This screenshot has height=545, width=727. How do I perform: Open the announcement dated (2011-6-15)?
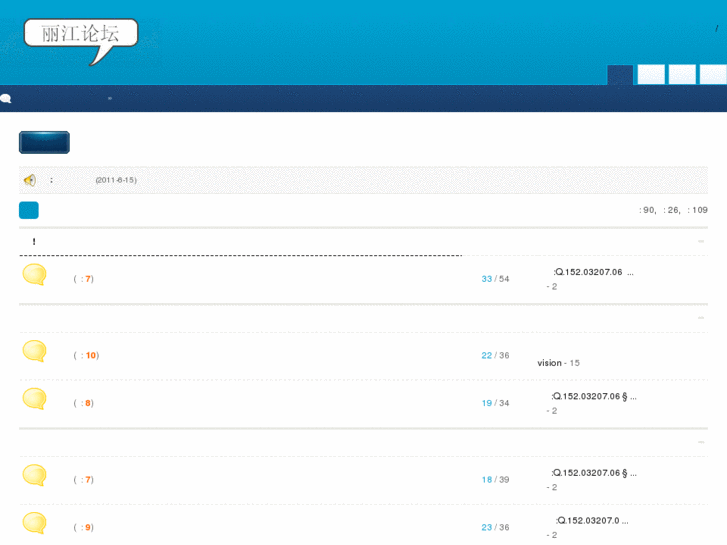(x=116, y=180)
